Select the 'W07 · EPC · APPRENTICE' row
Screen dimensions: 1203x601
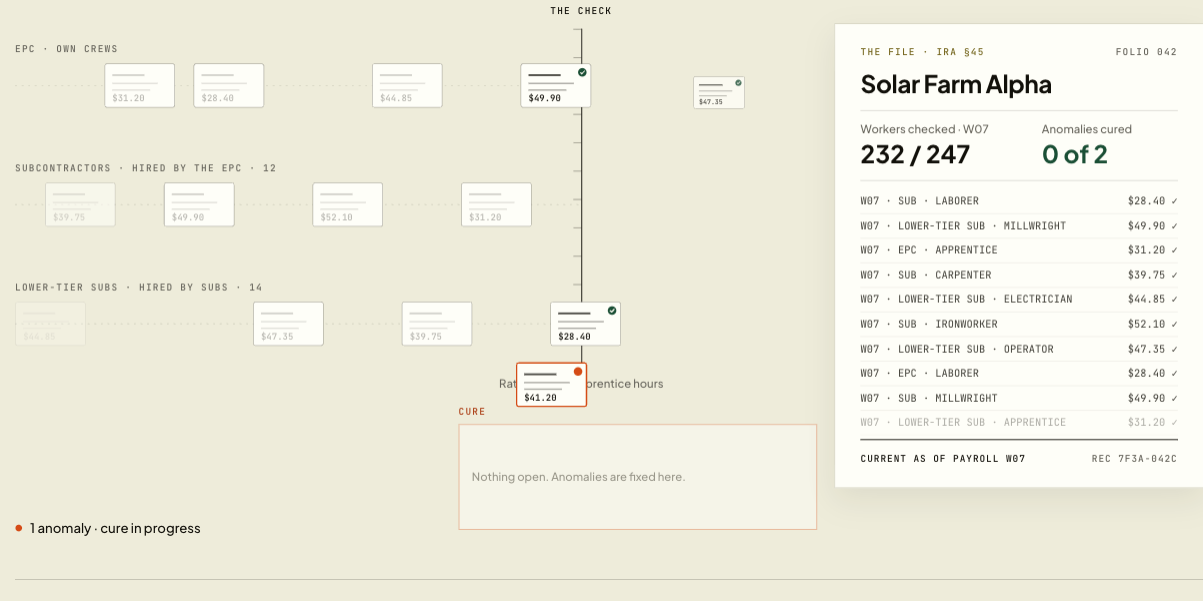pyautogui.click(x=1019, y=250)
